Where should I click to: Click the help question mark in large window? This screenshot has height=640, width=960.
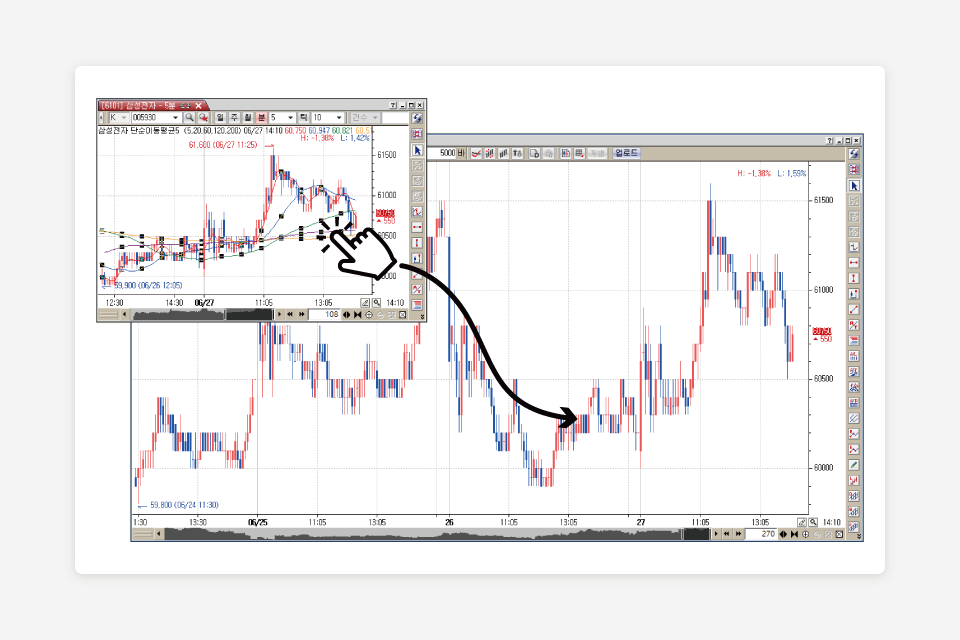click(x=830, y=142)
